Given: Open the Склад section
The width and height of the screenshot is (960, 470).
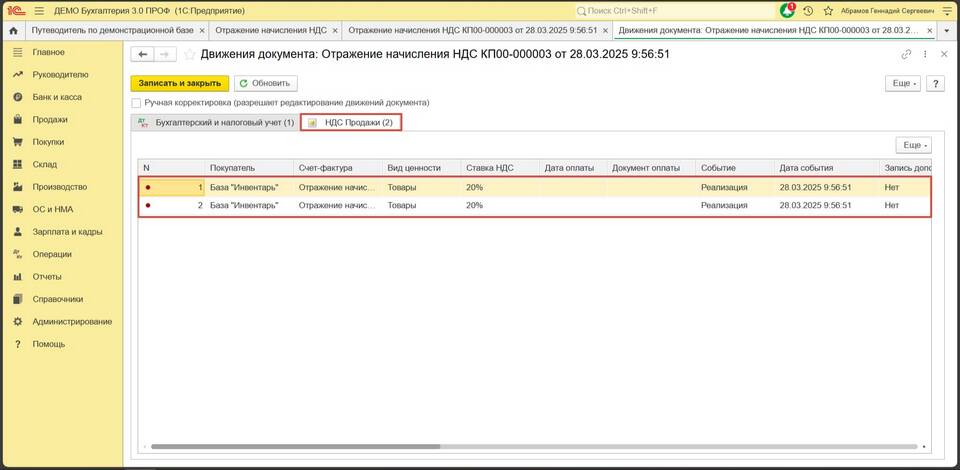Looking at the screenshot, I should 45,164.
